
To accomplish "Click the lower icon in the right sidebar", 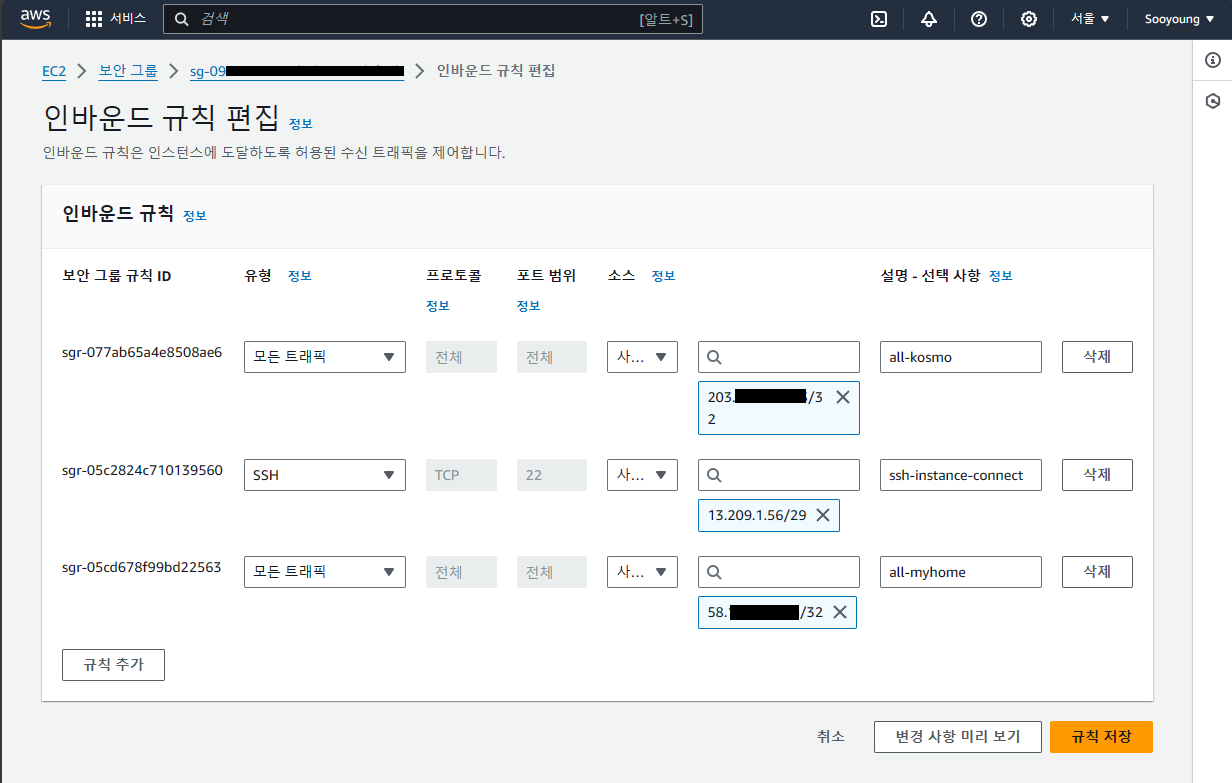I will pos(1211,100).
